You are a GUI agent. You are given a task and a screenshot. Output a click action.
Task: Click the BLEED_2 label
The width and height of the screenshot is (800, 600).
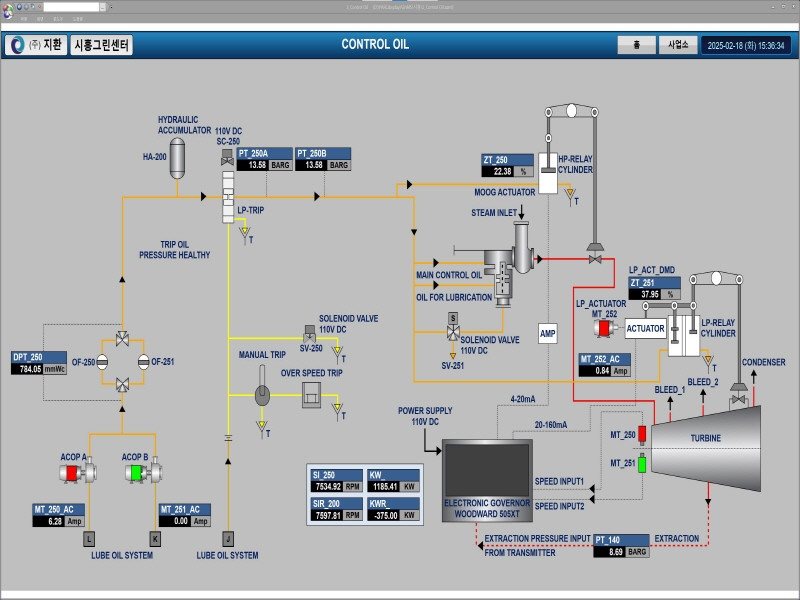pos(703,382)
